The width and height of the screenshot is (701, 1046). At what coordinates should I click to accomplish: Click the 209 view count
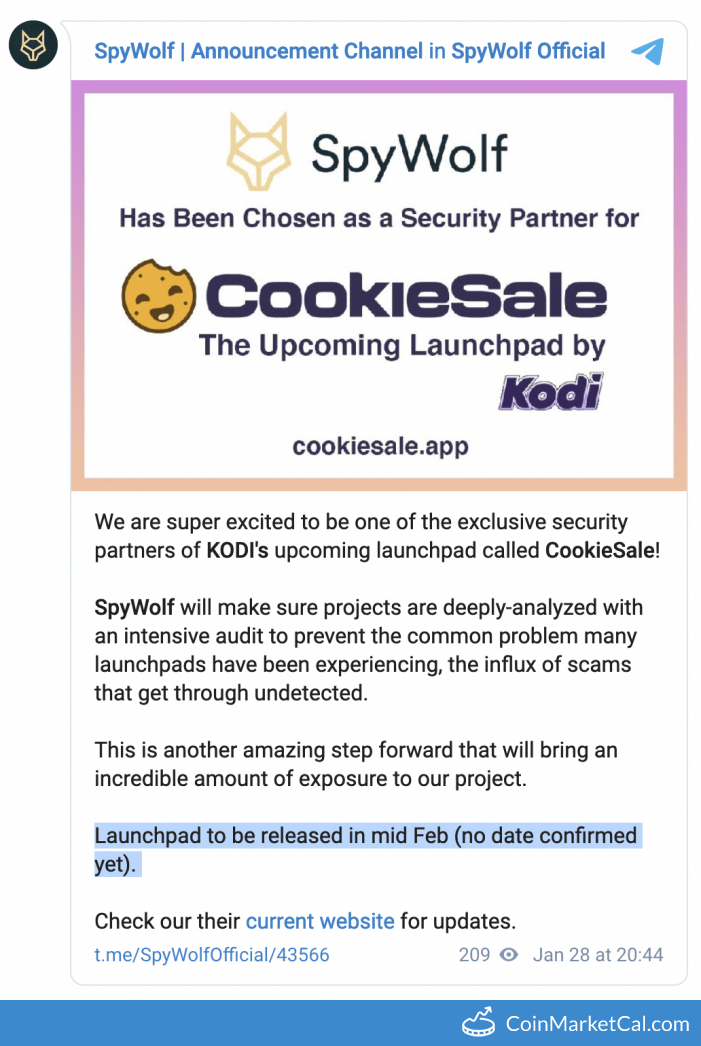(x=474, y=954)
